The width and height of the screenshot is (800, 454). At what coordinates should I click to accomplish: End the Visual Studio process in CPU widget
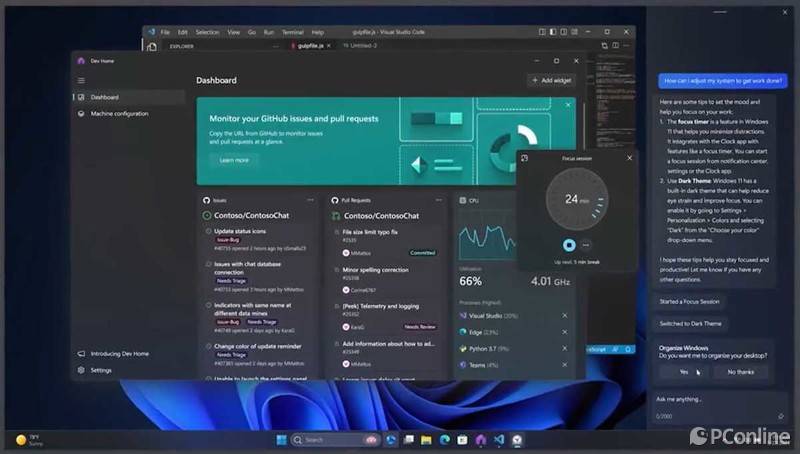point(565,316)
